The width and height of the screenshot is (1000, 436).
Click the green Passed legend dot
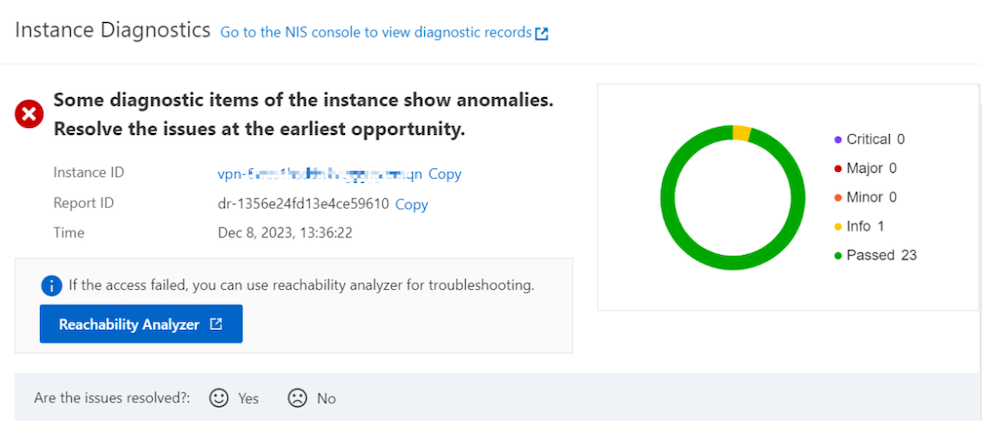click(837, 256)
